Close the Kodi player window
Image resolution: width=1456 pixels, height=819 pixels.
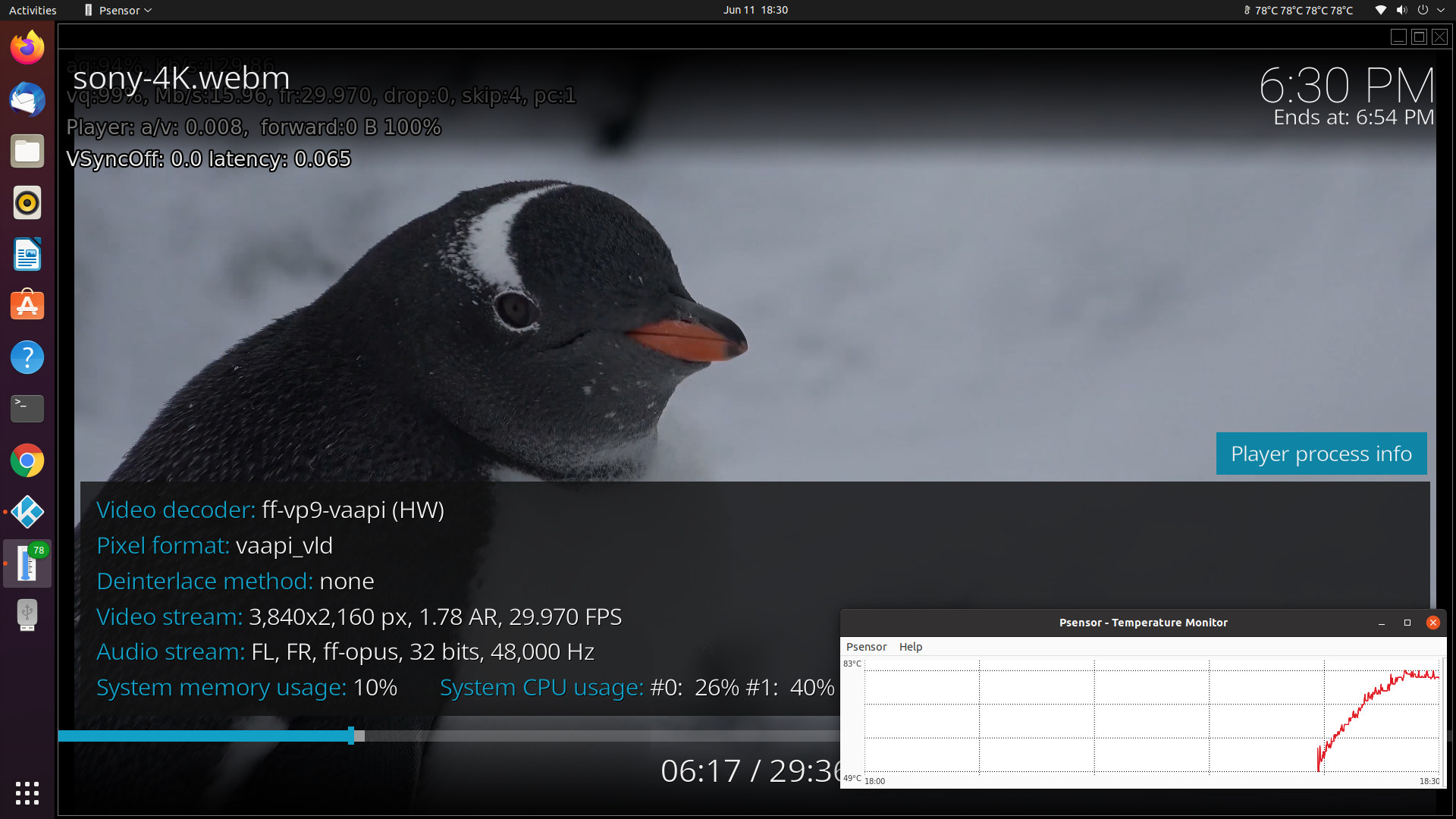pyautogui.click(x=1440, y=36)
